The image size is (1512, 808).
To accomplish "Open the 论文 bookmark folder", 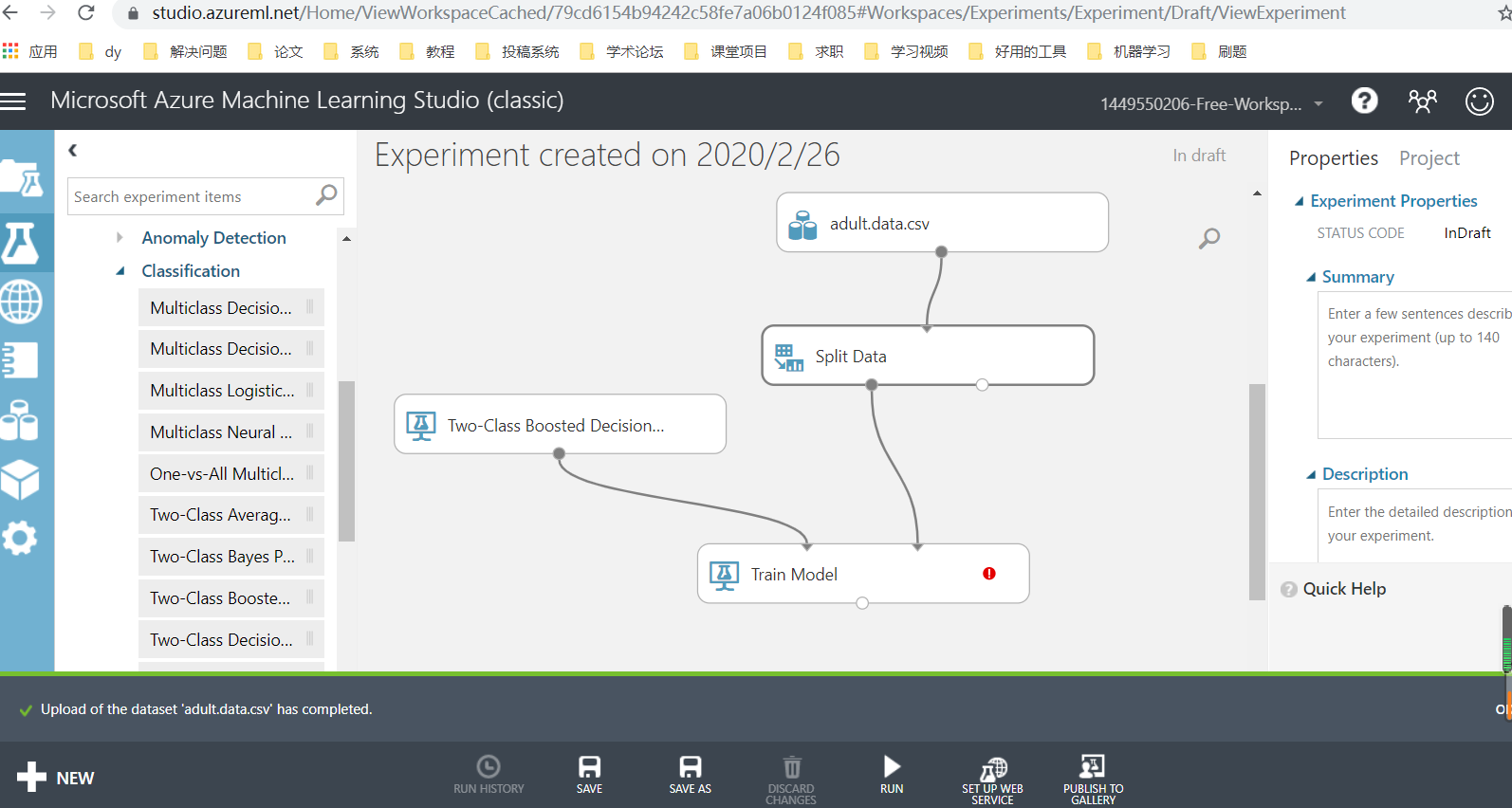I will tap(275, 51).
